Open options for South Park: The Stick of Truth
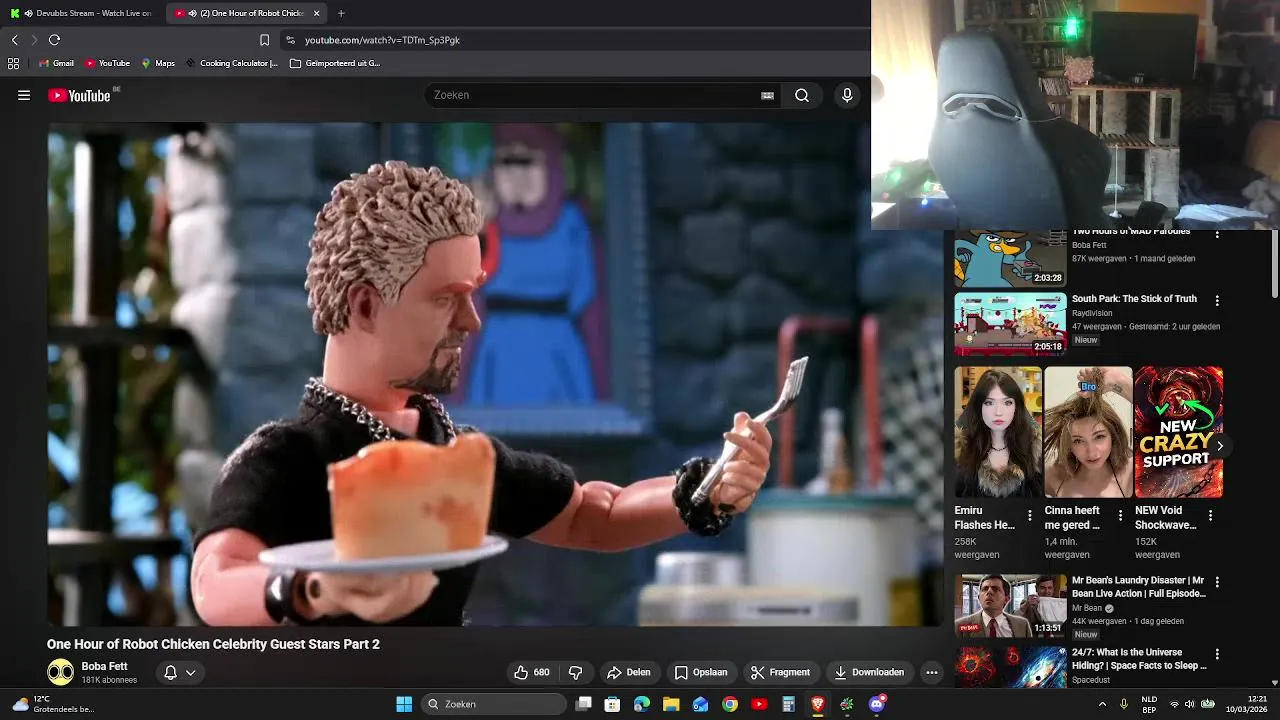The height and width of the screenshot is (720, 1280). [1217, 300]
